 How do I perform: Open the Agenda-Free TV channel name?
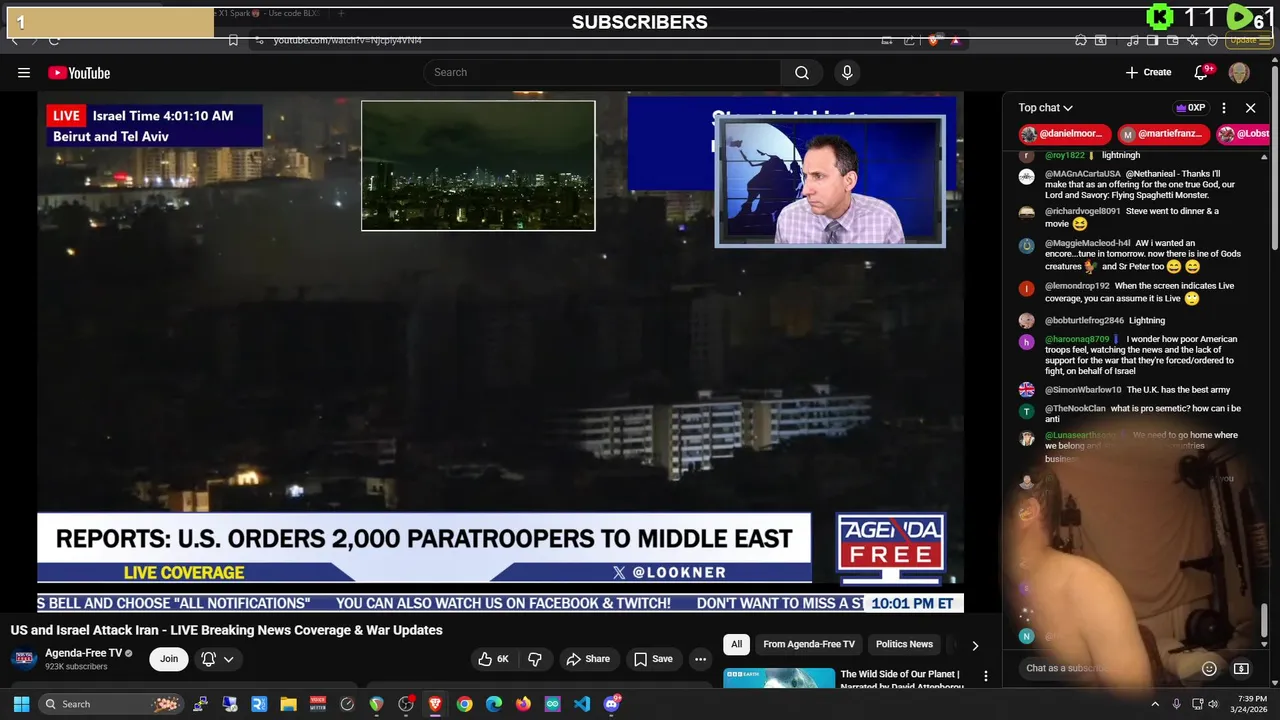[x=83, y=653]
